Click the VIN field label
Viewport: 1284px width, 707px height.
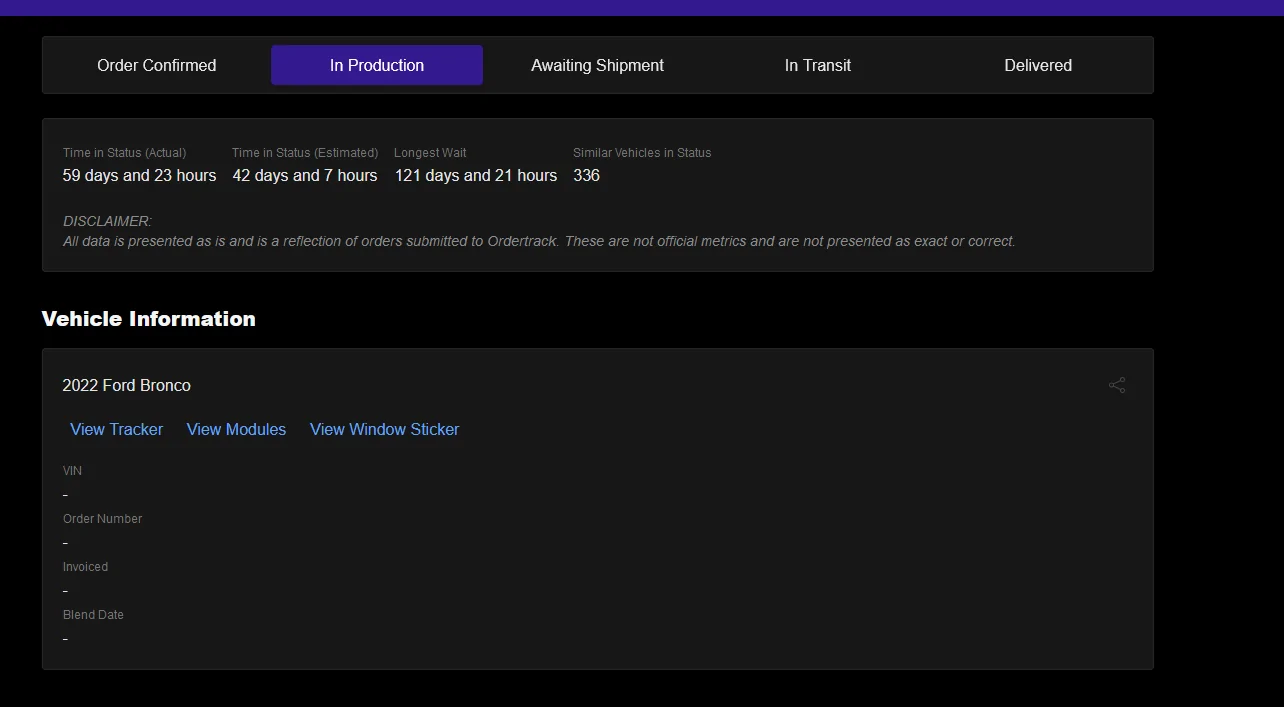72,471
